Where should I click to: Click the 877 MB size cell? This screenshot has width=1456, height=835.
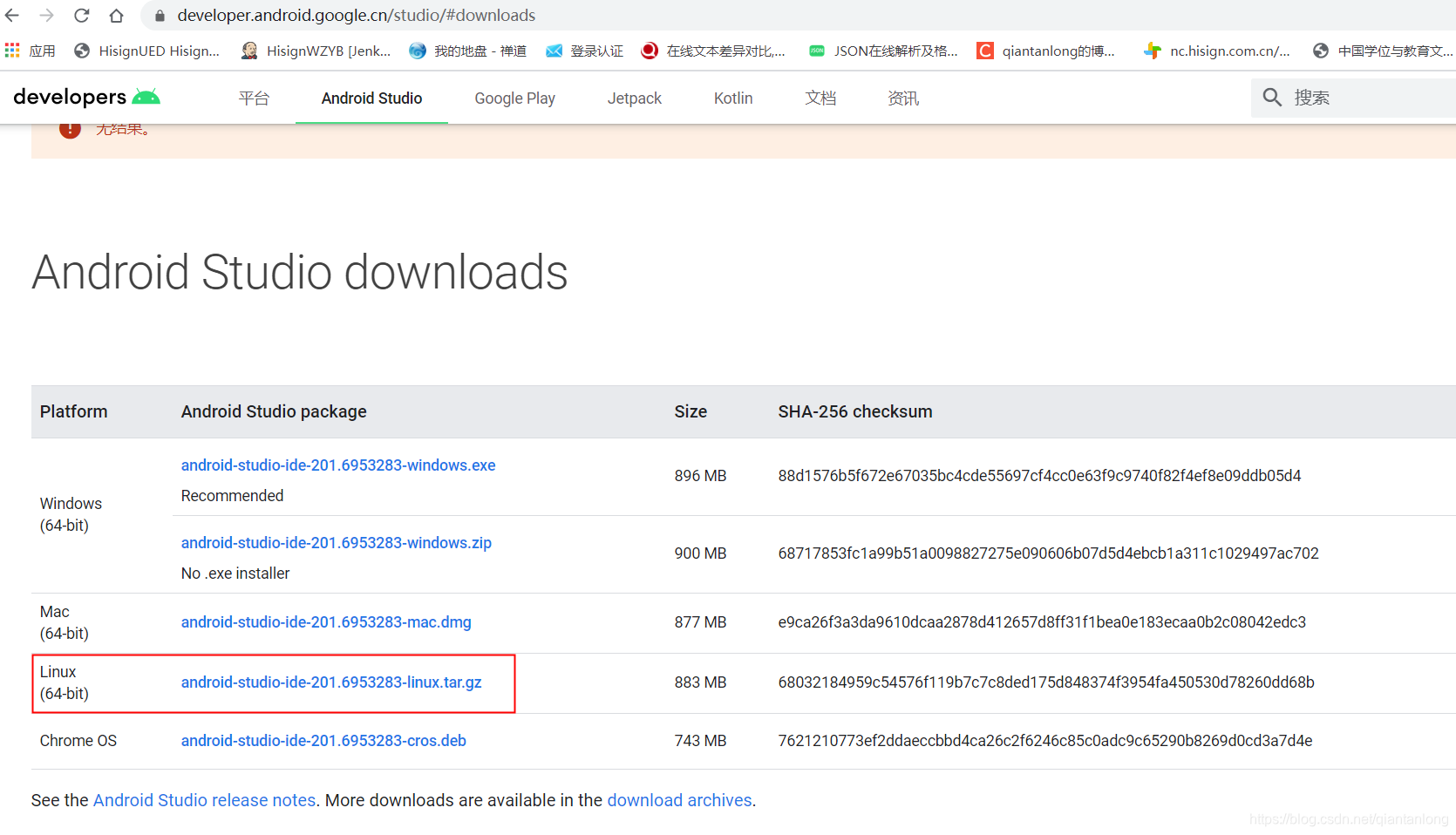click(700, 622)
